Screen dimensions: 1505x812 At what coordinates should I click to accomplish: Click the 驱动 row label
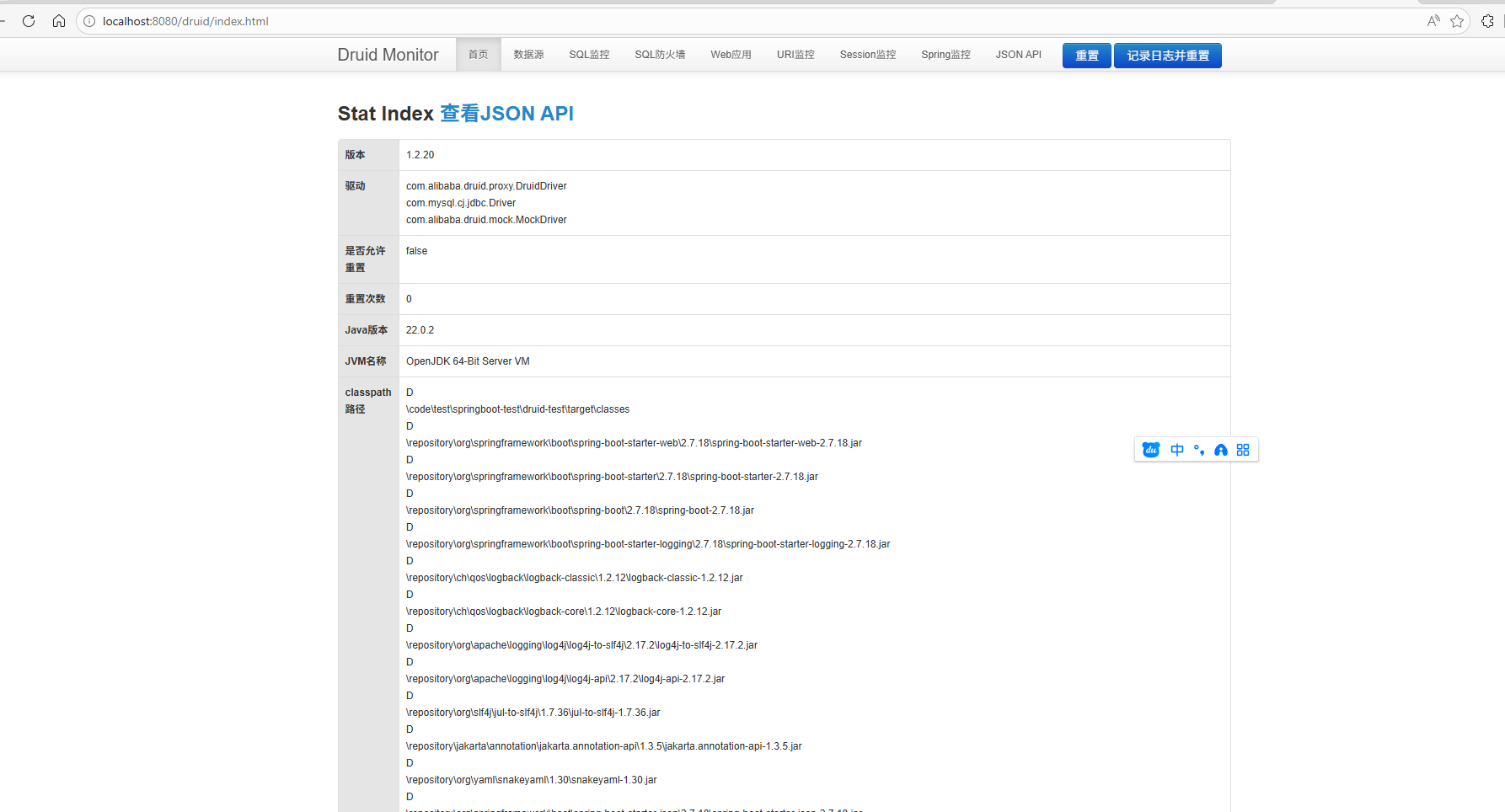355,186
